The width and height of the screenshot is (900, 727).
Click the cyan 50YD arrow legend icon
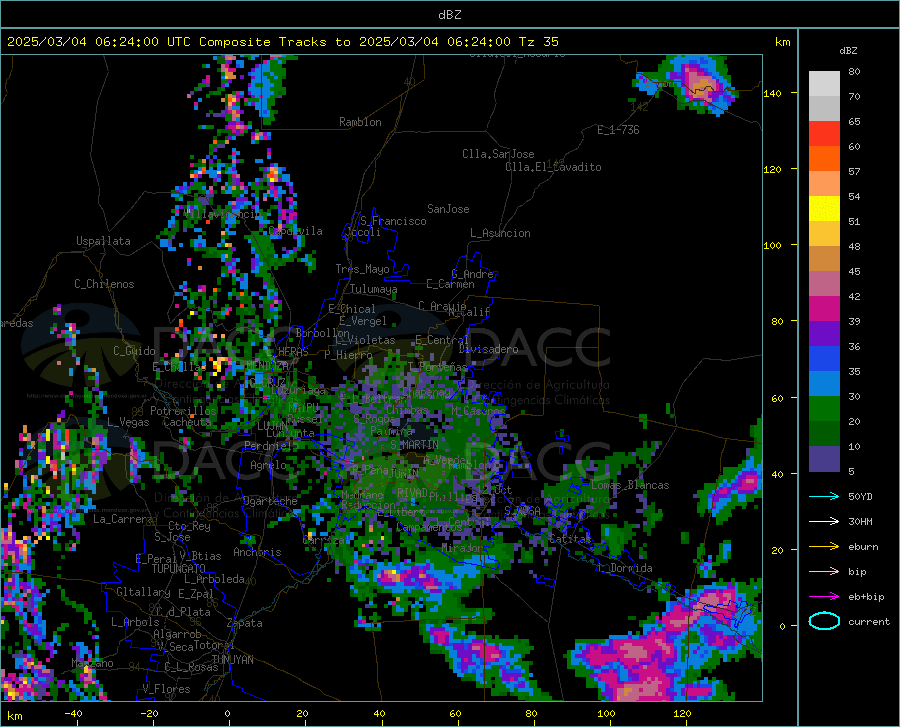tap(824, 496)
